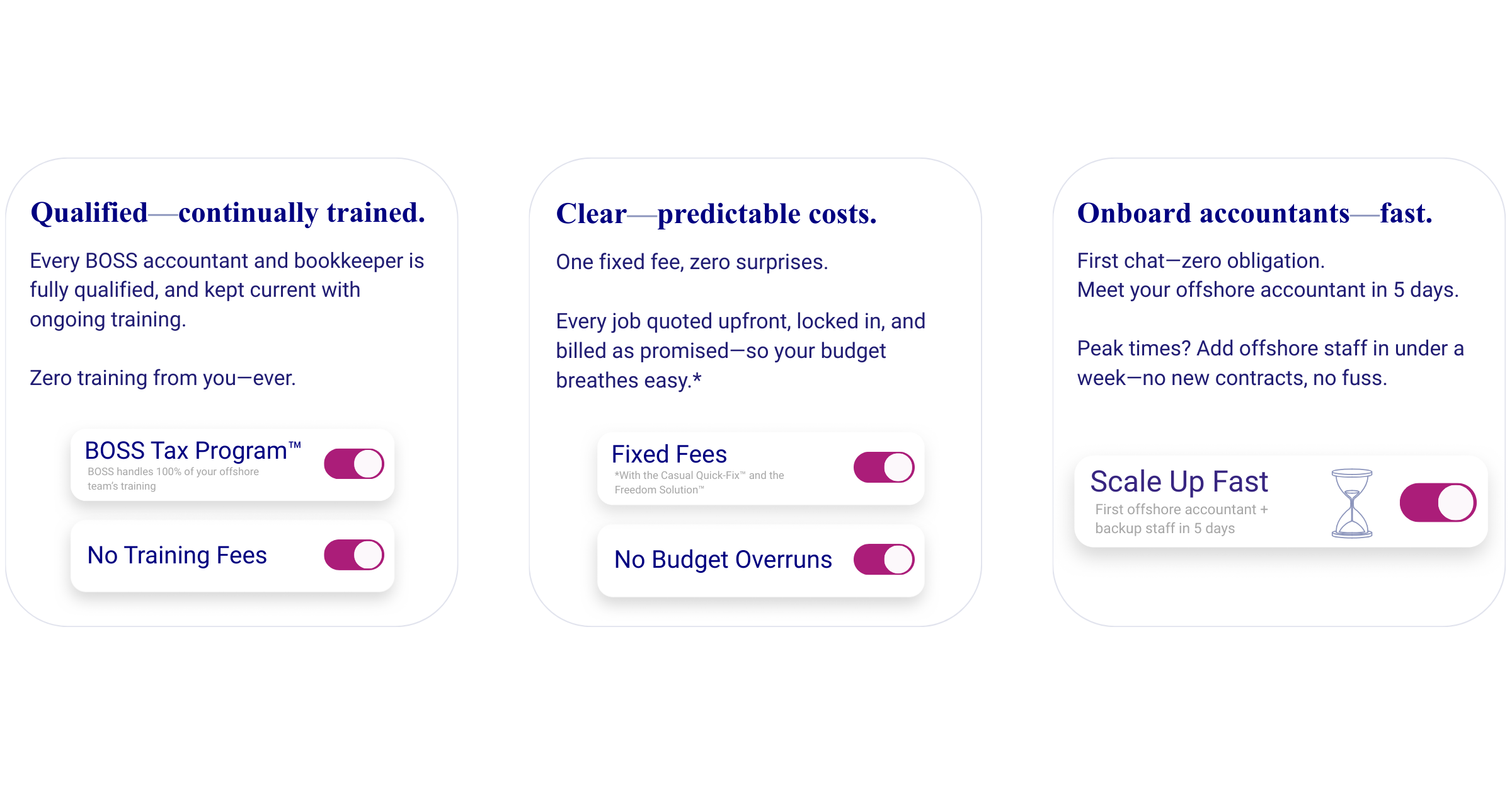Image resolution: width=1512 pixels, height=794 pixels.
Task: Click the No Training Fees label
Action: point(177,555)
